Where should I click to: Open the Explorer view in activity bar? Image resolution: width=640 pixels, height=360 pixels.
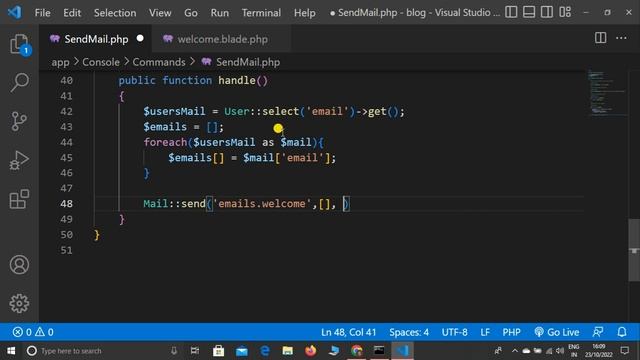pyautogui.click(x=19, y=44)
